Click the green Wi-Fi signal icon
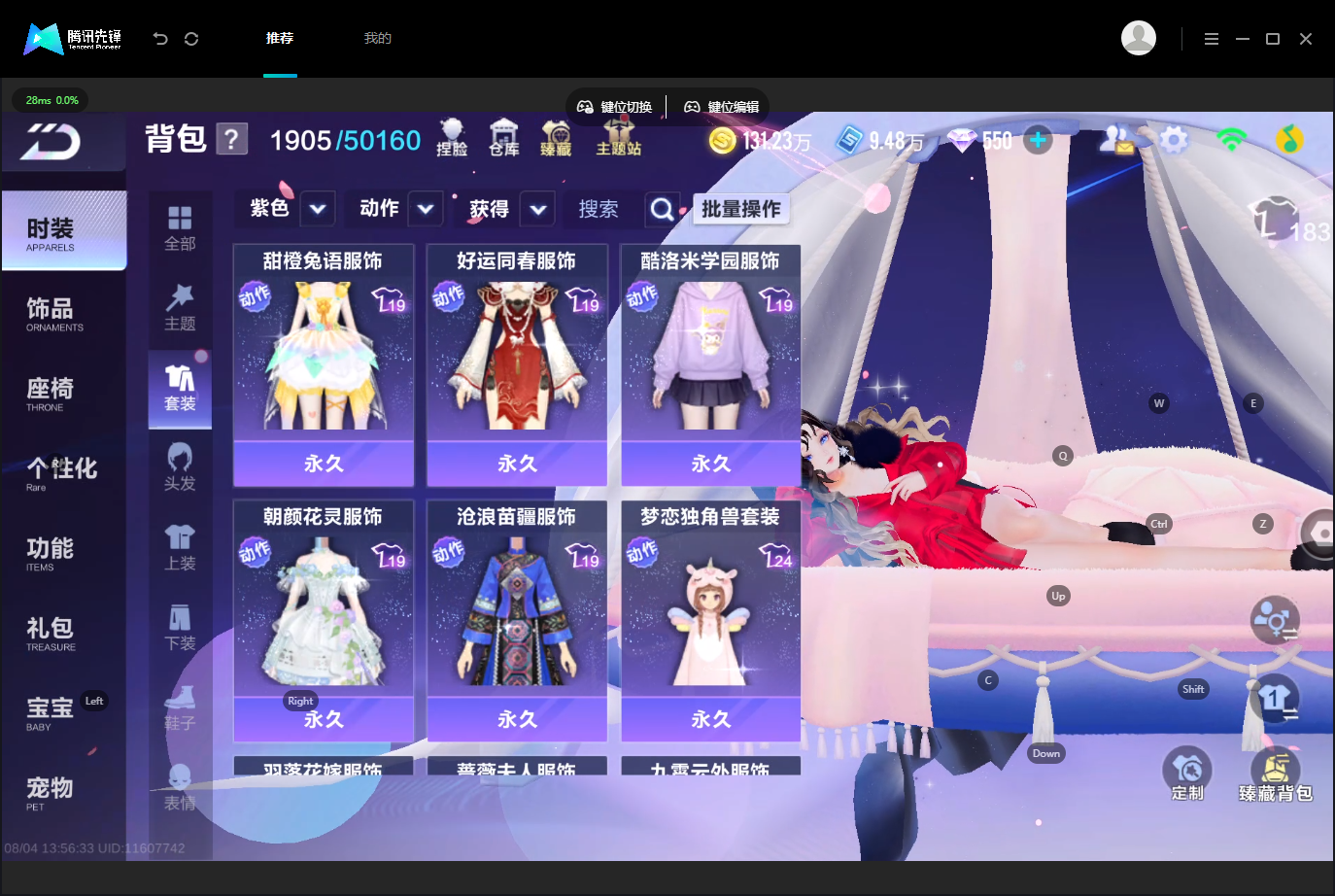The width and height of the screenshot is (1335, 896). [x=1231, y=140]
